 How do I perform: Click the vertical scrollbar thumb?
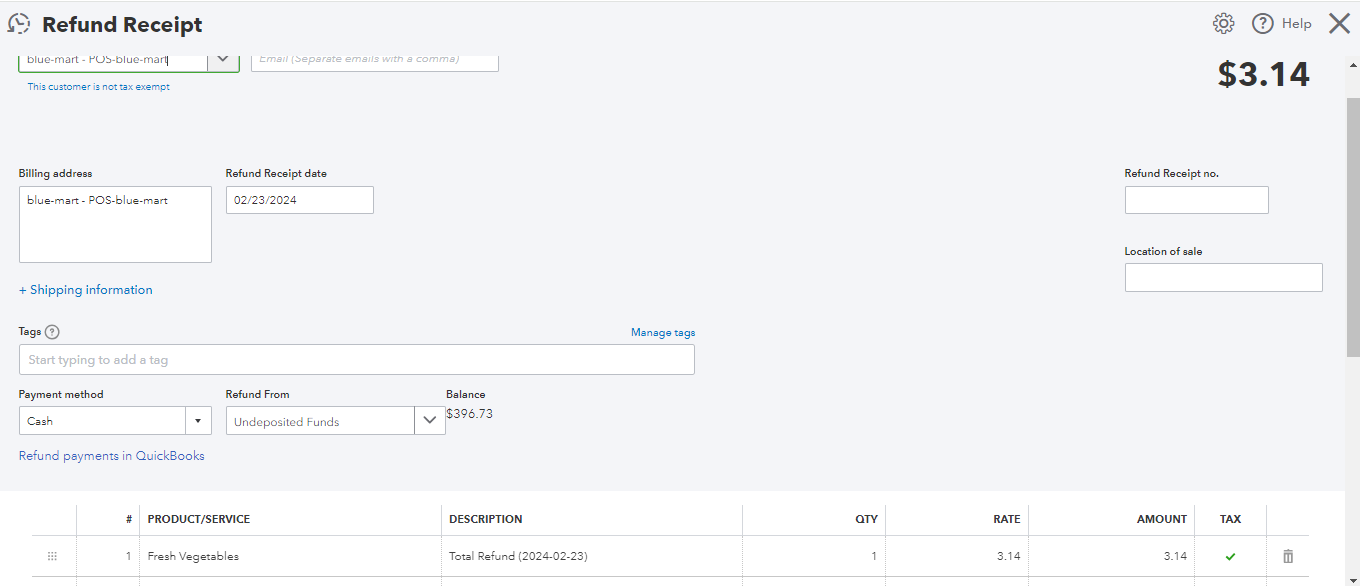coord(1353,228)
